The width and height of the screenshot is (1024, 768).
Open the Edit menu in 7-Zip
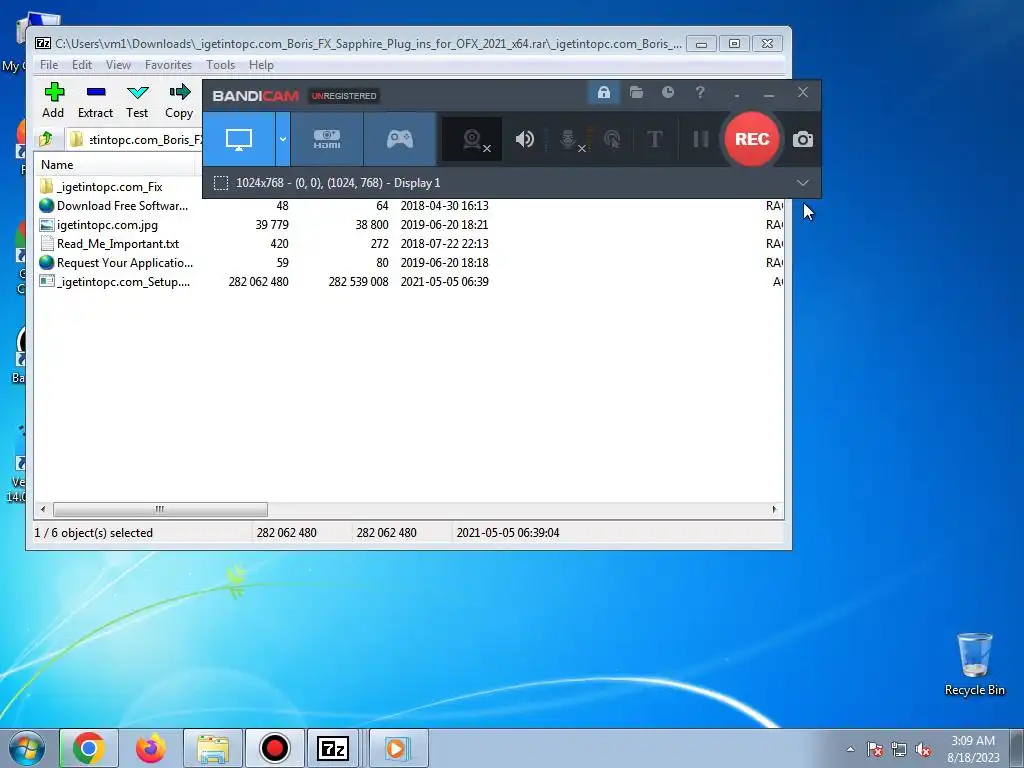click(82, 65)
